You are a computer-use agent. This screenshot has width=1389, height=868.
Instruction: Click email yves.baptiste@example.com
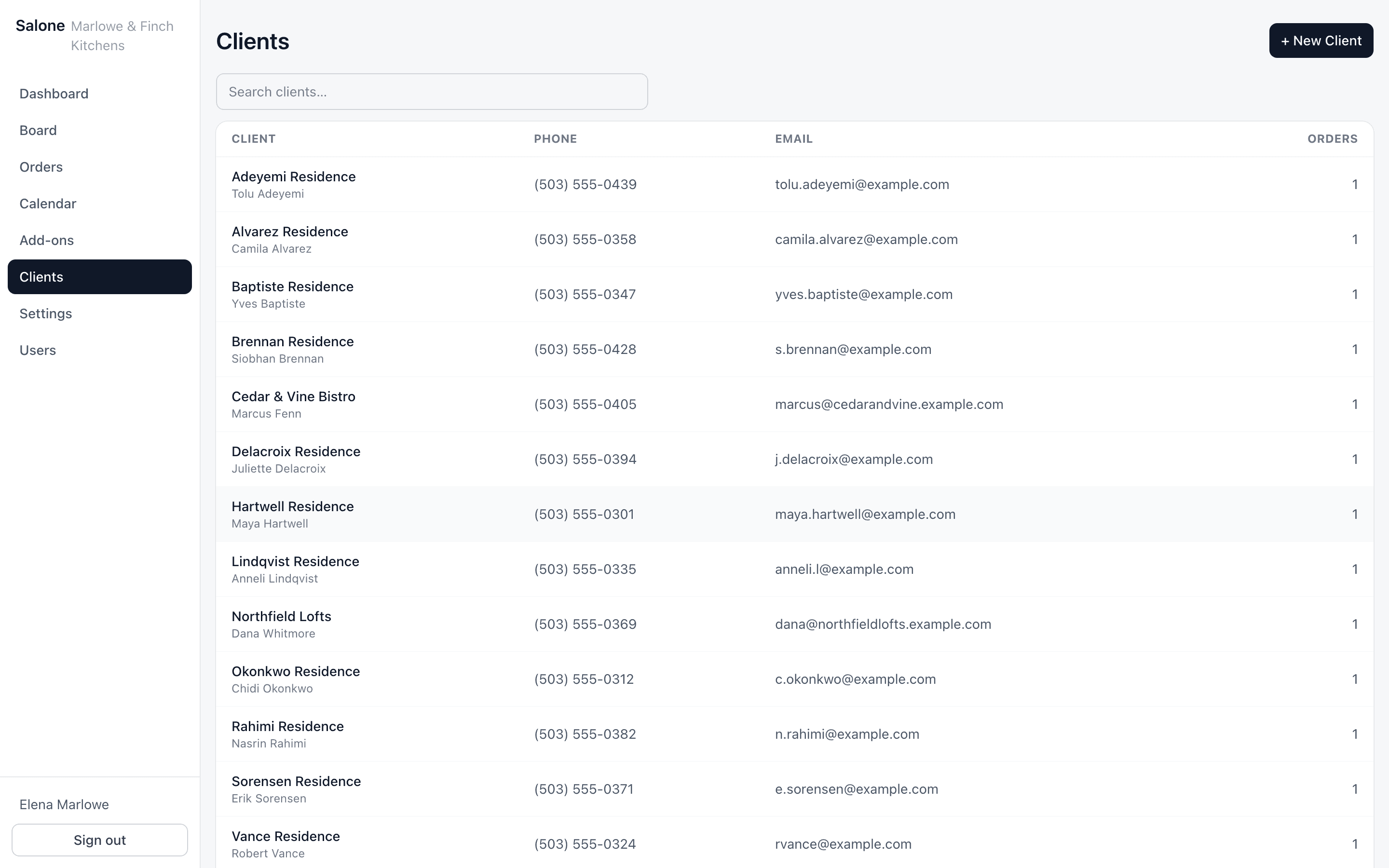[864, 295]
